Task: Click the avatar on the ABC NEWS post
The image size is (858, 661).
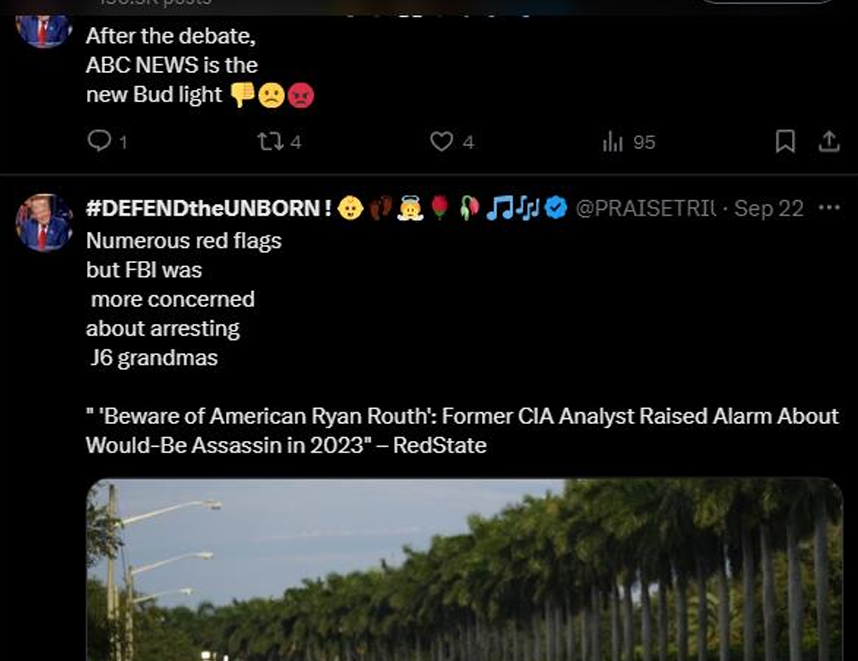Action: coord(44,32)
